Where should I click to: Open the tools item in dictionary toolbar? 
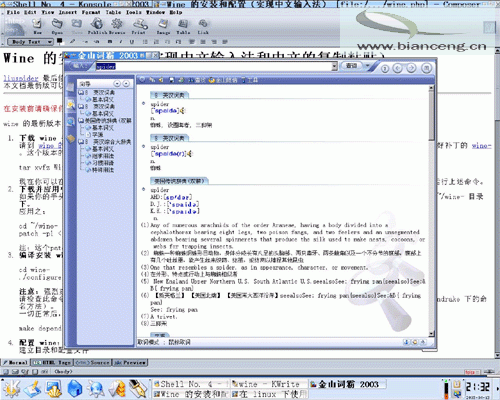(250, 80)
